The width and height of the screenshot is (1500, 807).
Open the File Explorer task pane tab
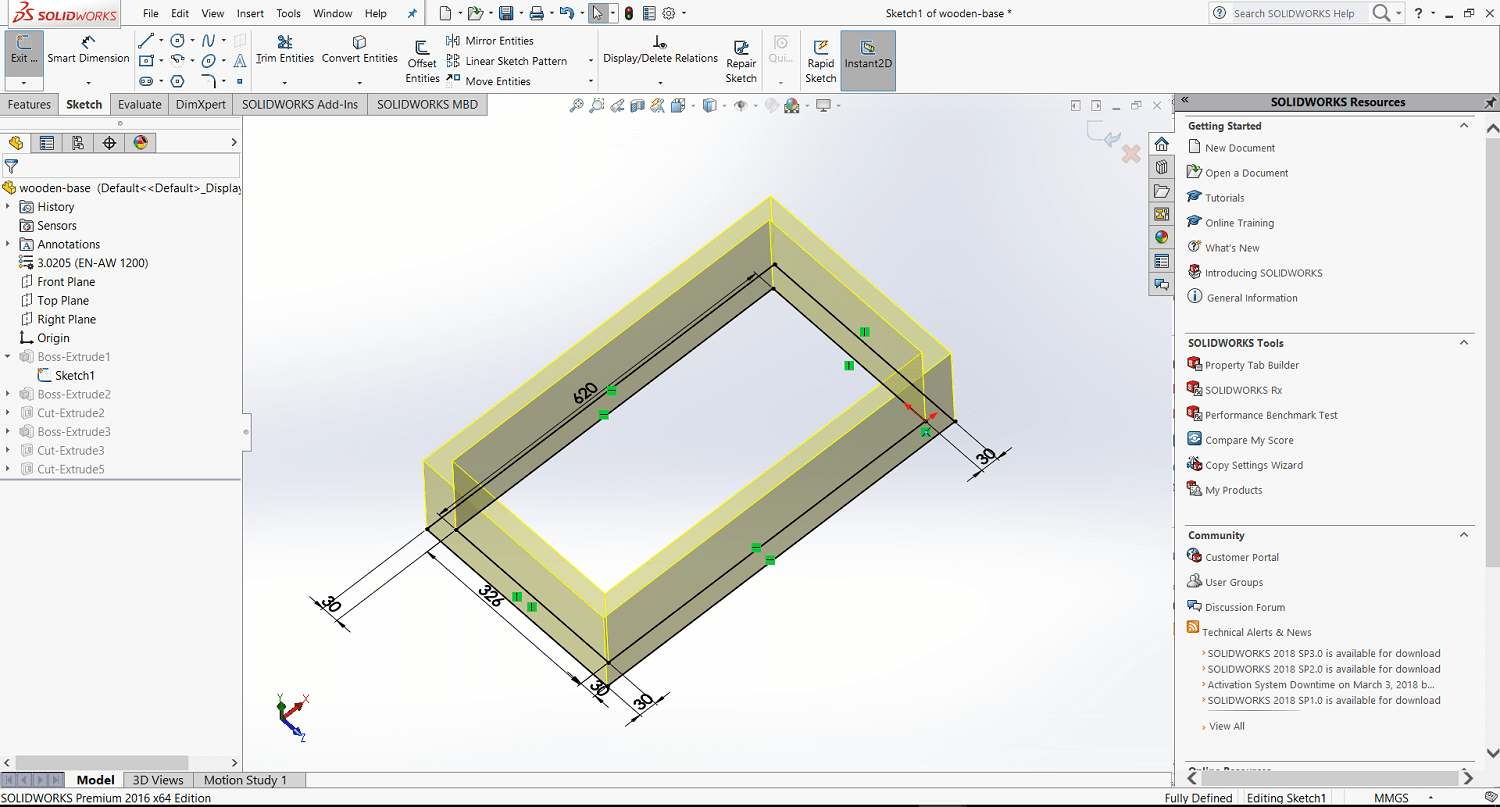(1161, 190)
